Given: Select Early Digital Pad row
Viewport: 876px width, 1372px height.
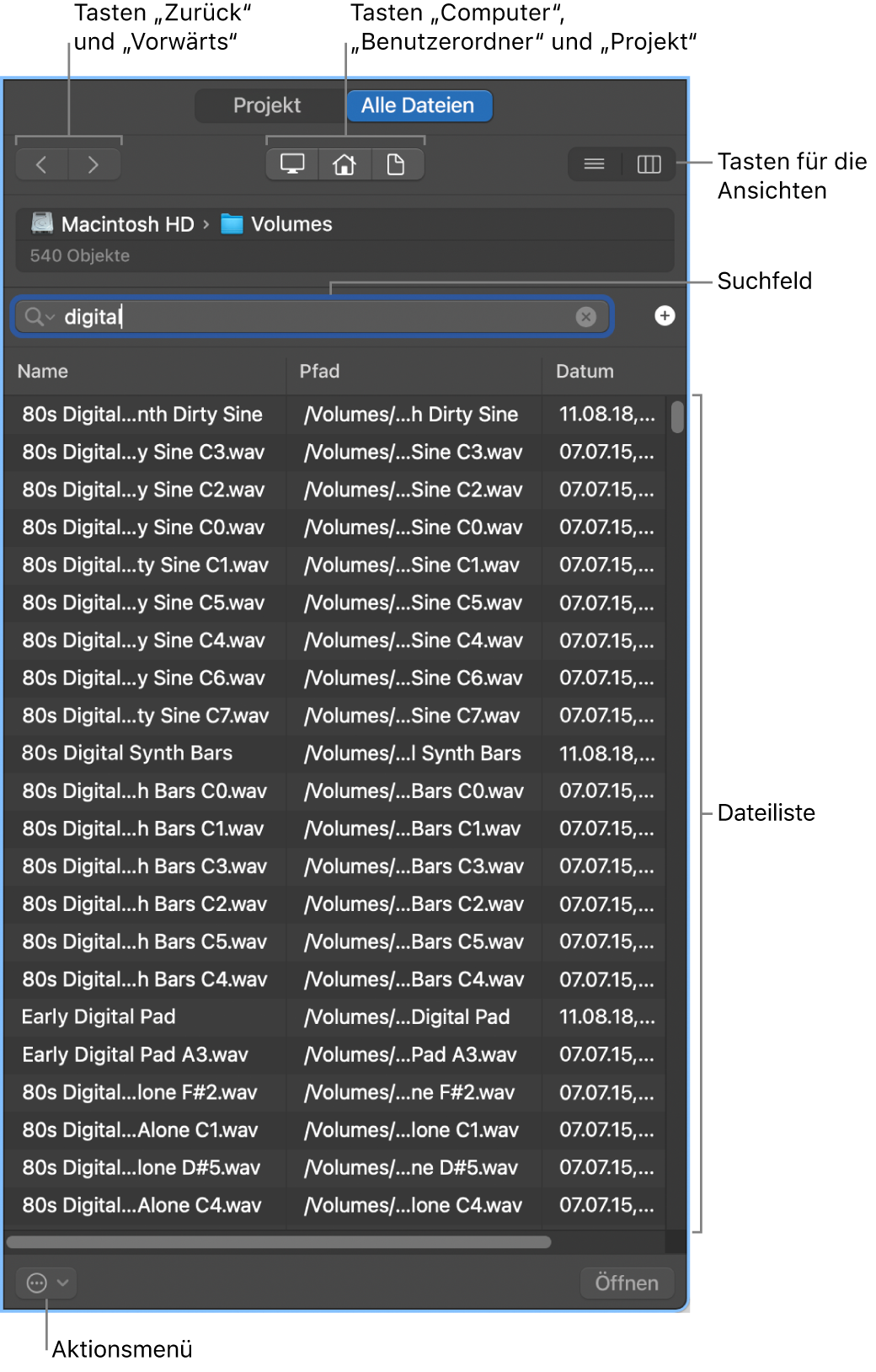Looking at the screenshot, I should [x=334, y=1017].
